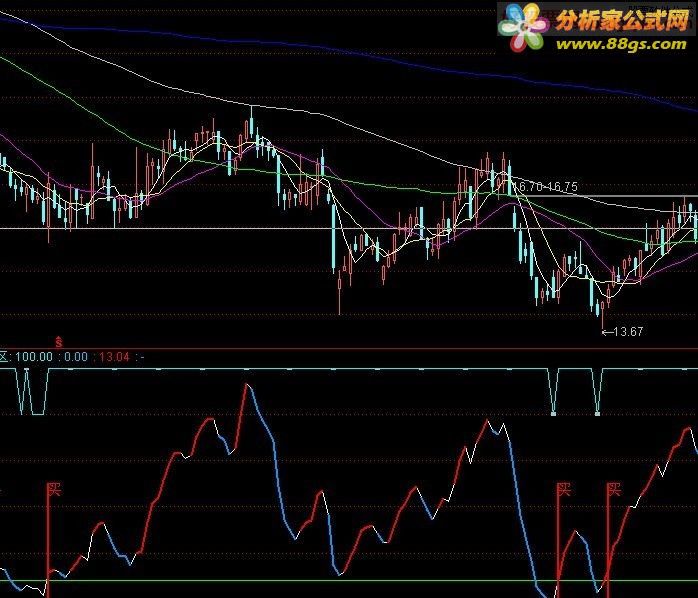The height and width of the screenshot is (598, 698).
Task: Select the candlestick with the 13.67 low
Action: click(x=602, y=313)
